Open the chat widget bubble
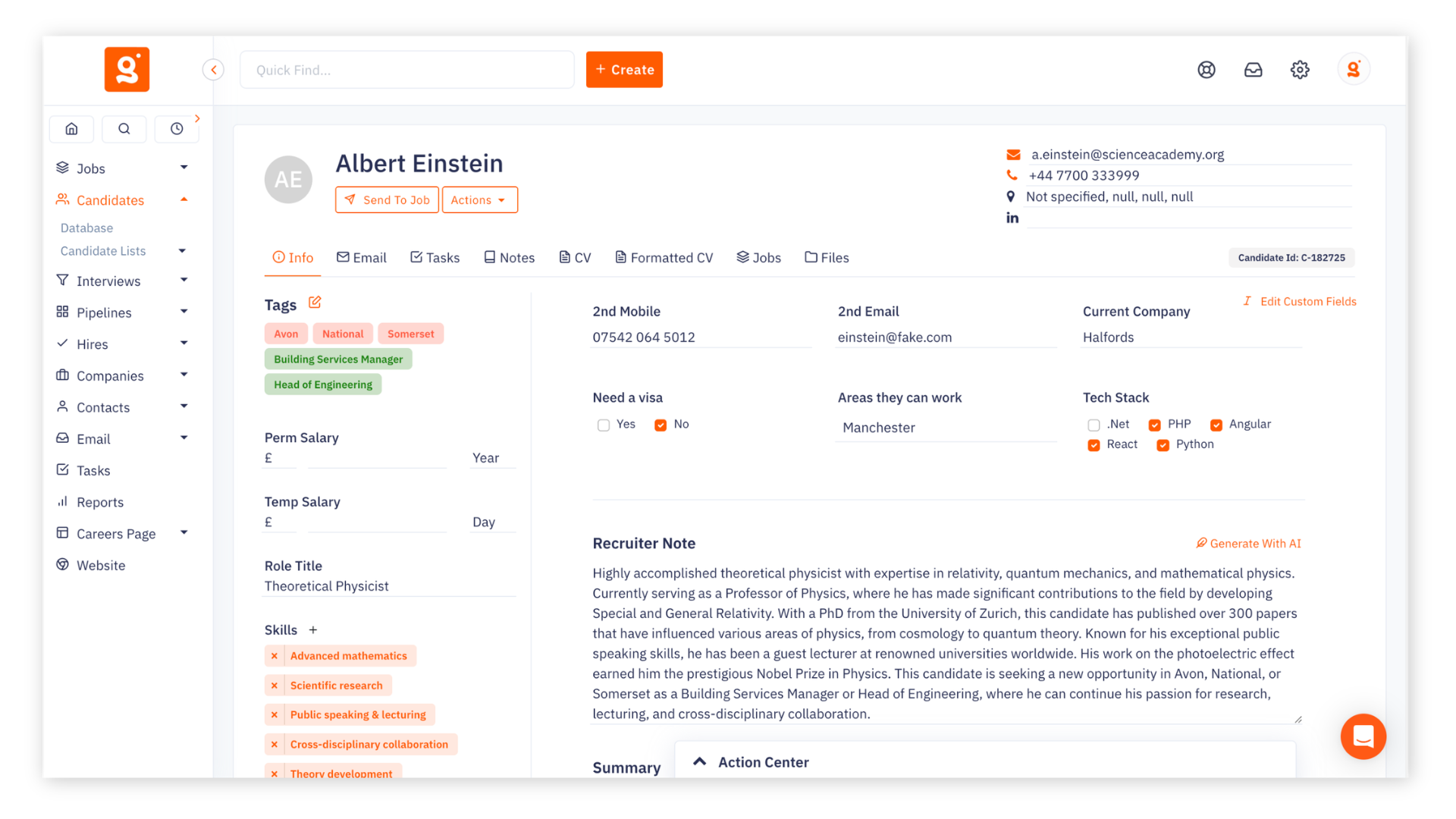Screen dimensions: 1456x819 coord(1363,736)
